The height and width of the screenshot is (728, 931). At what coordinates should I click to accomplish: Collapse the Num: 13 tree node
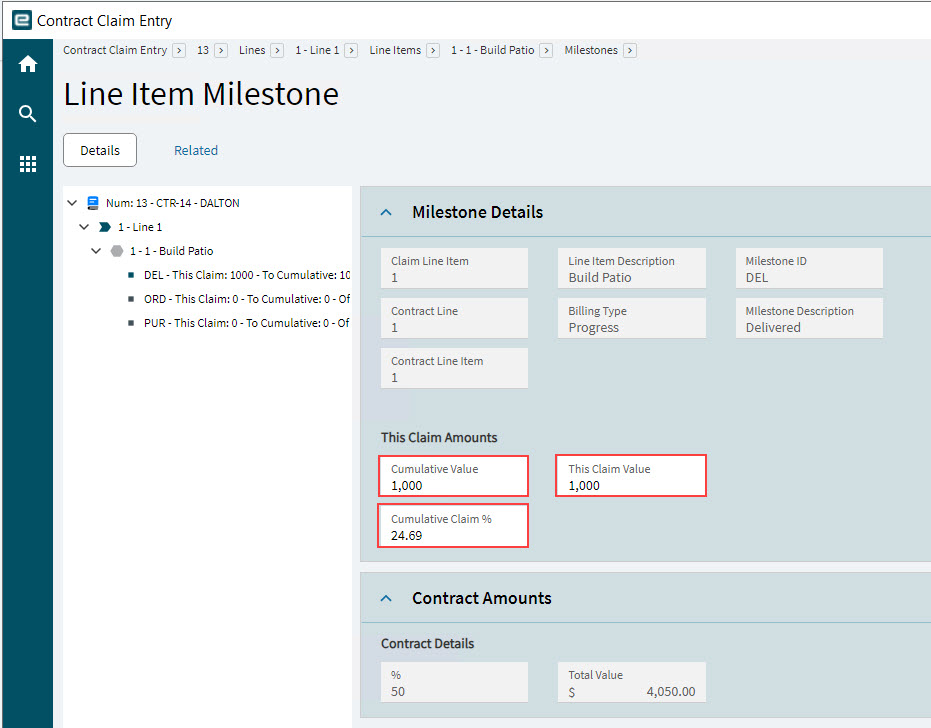tap(72, 203)
